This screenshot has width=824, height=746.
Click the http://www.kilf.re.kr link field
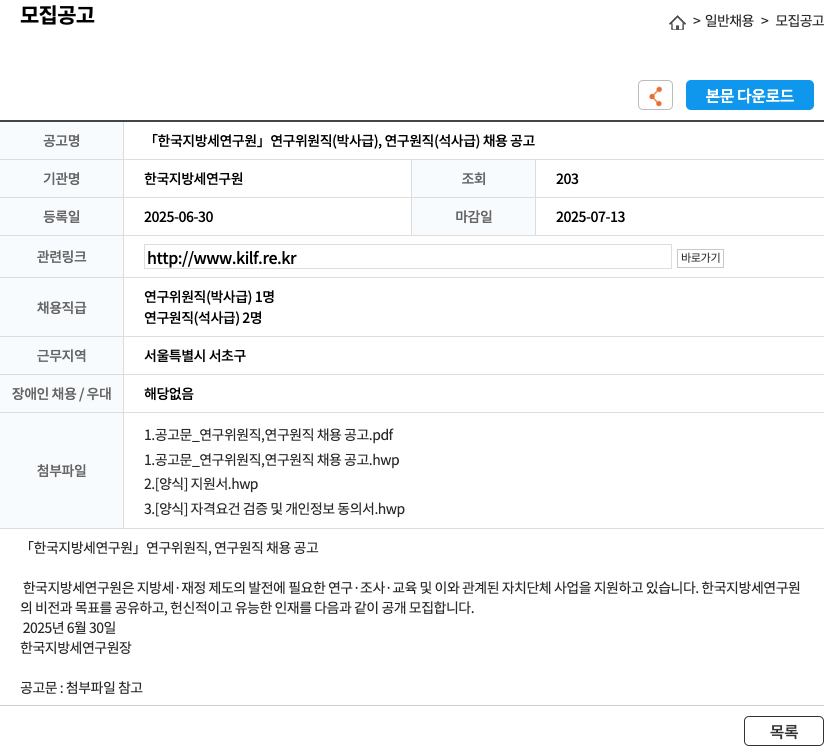(408, 257)
